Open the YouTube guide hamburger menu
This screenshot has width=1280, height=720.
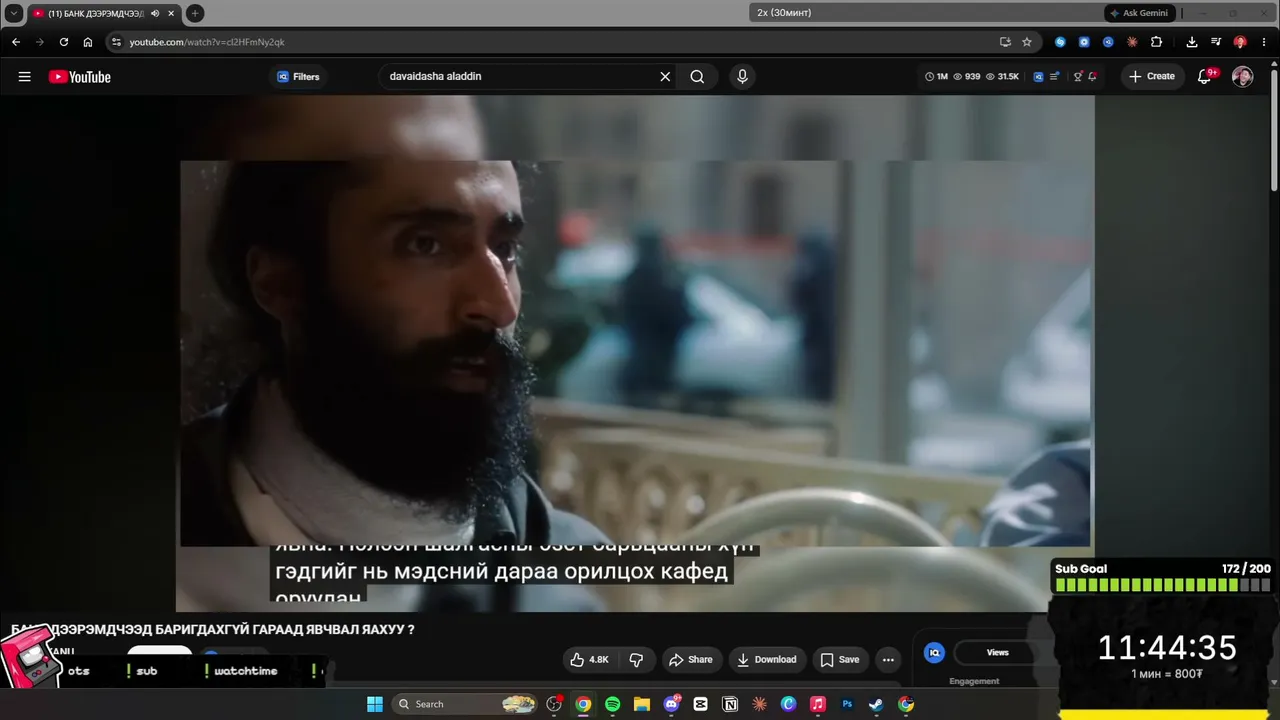(25, 77)
